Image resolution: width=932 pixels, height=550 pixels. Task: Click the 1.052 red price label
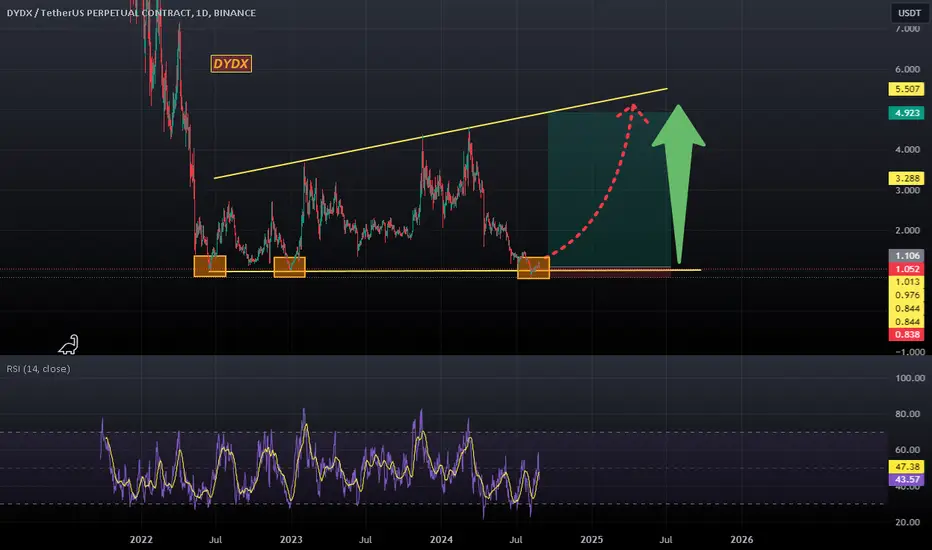906,269
